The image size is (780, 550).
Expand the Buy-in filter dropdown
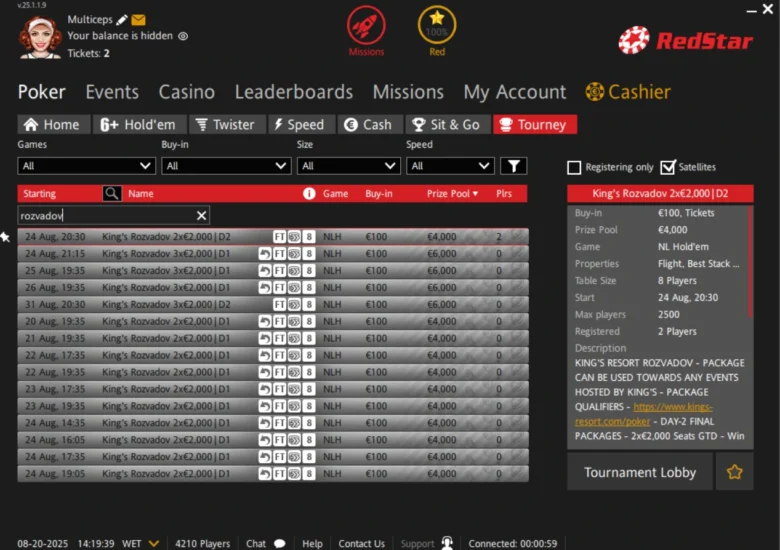click(x=226, y=166)
